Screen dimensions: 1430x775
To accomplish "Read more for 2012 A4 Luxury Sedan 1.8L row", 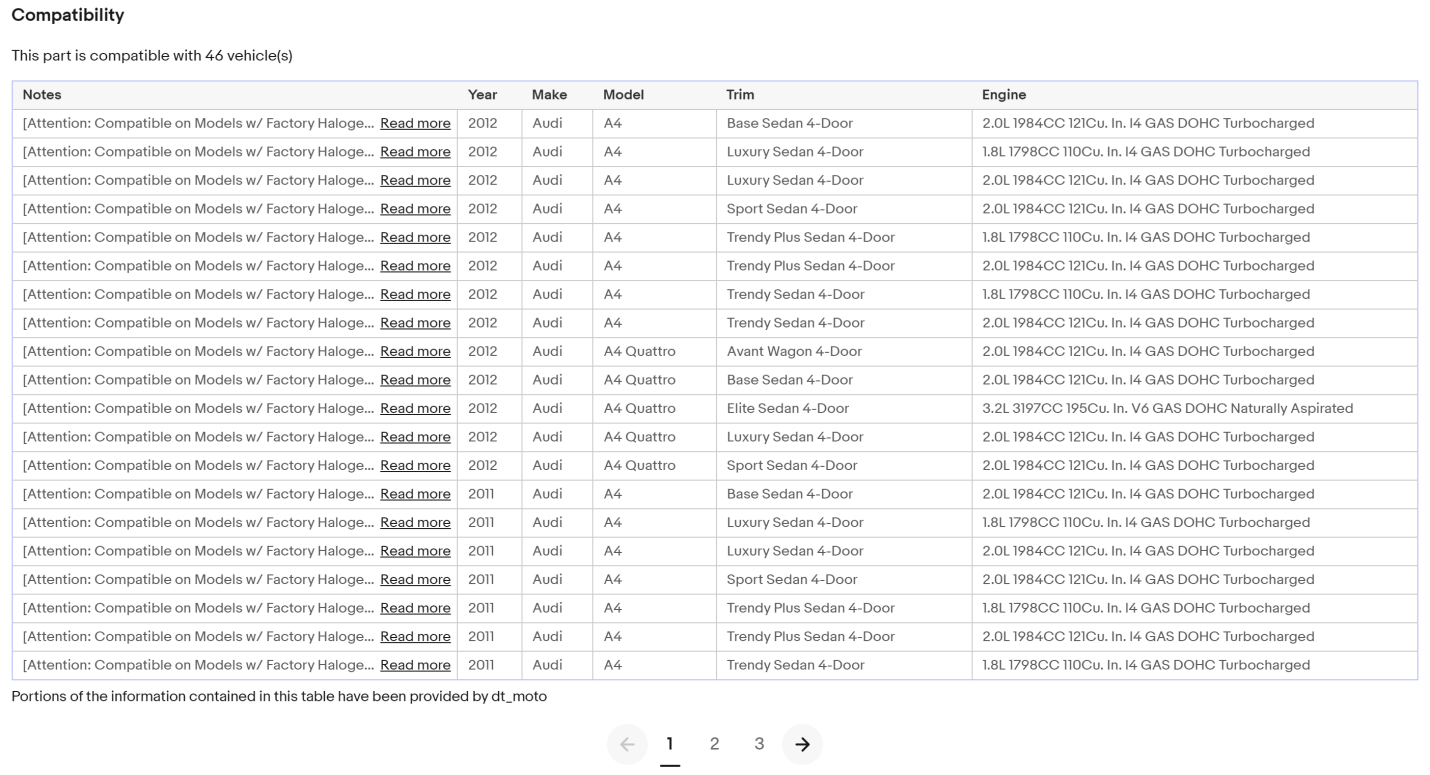I will tap(415, 152).
